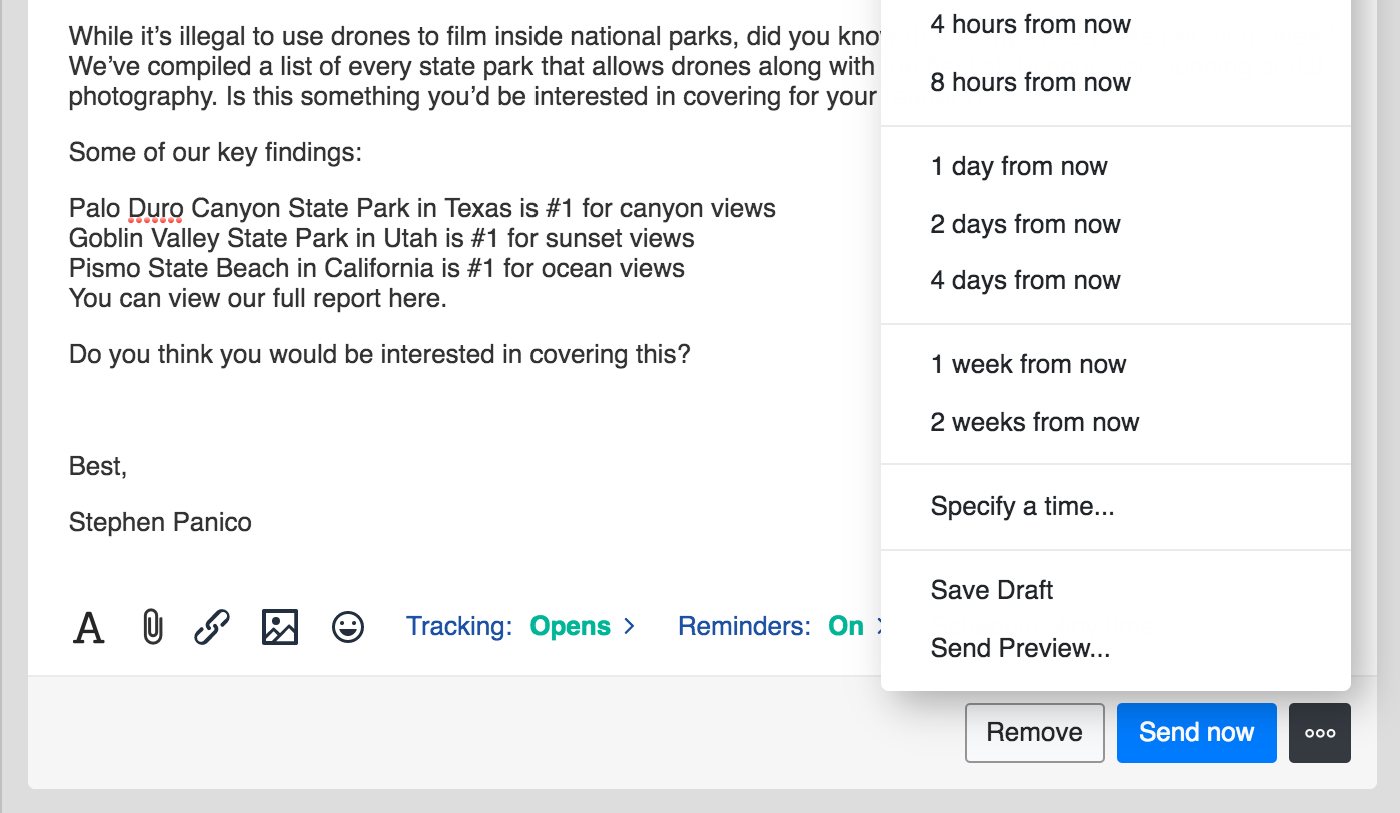
Task: Open the emoji picker smiley icon
Action: (x=348, y=628)
